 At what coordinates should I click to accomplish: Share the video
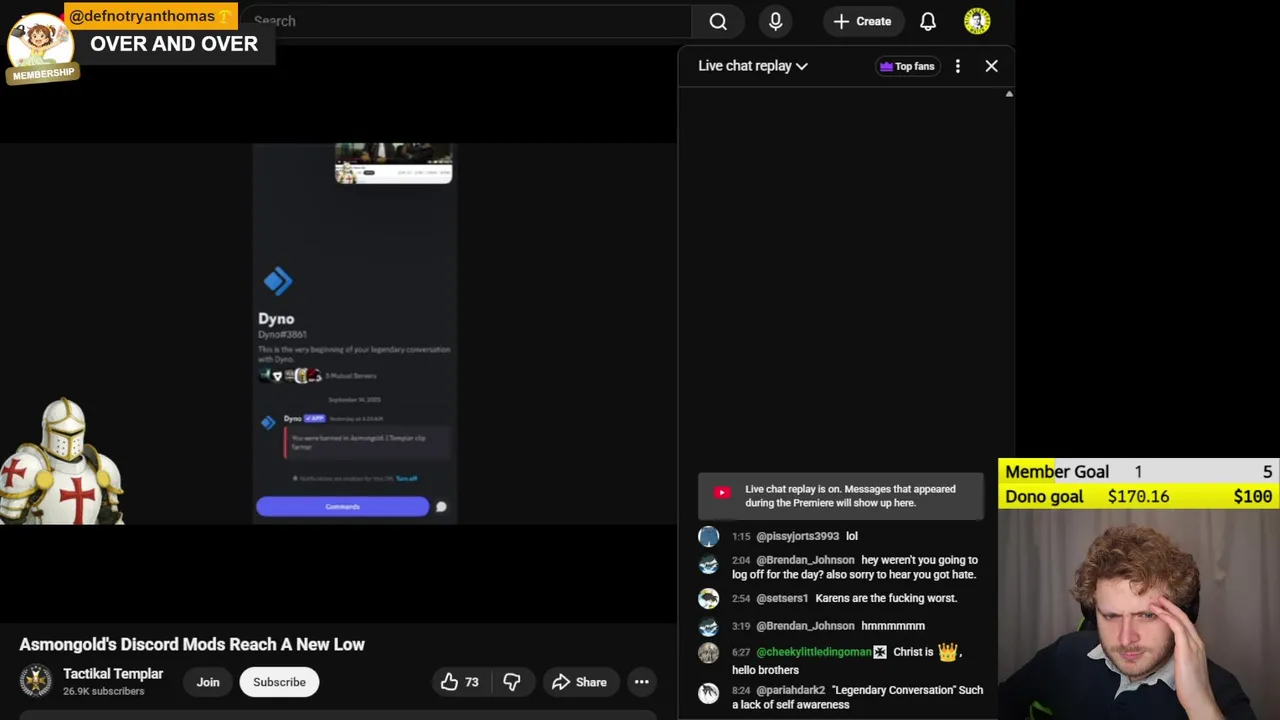579,682
